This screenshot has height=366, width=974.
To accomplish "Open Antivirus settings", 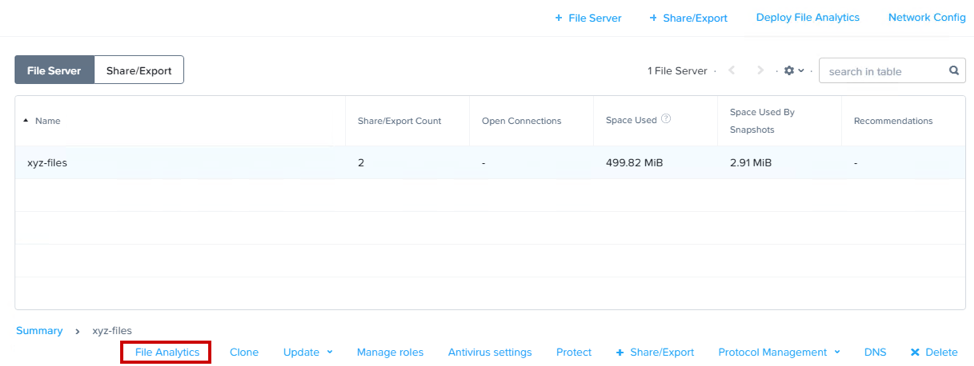I will tap(490, 352).
